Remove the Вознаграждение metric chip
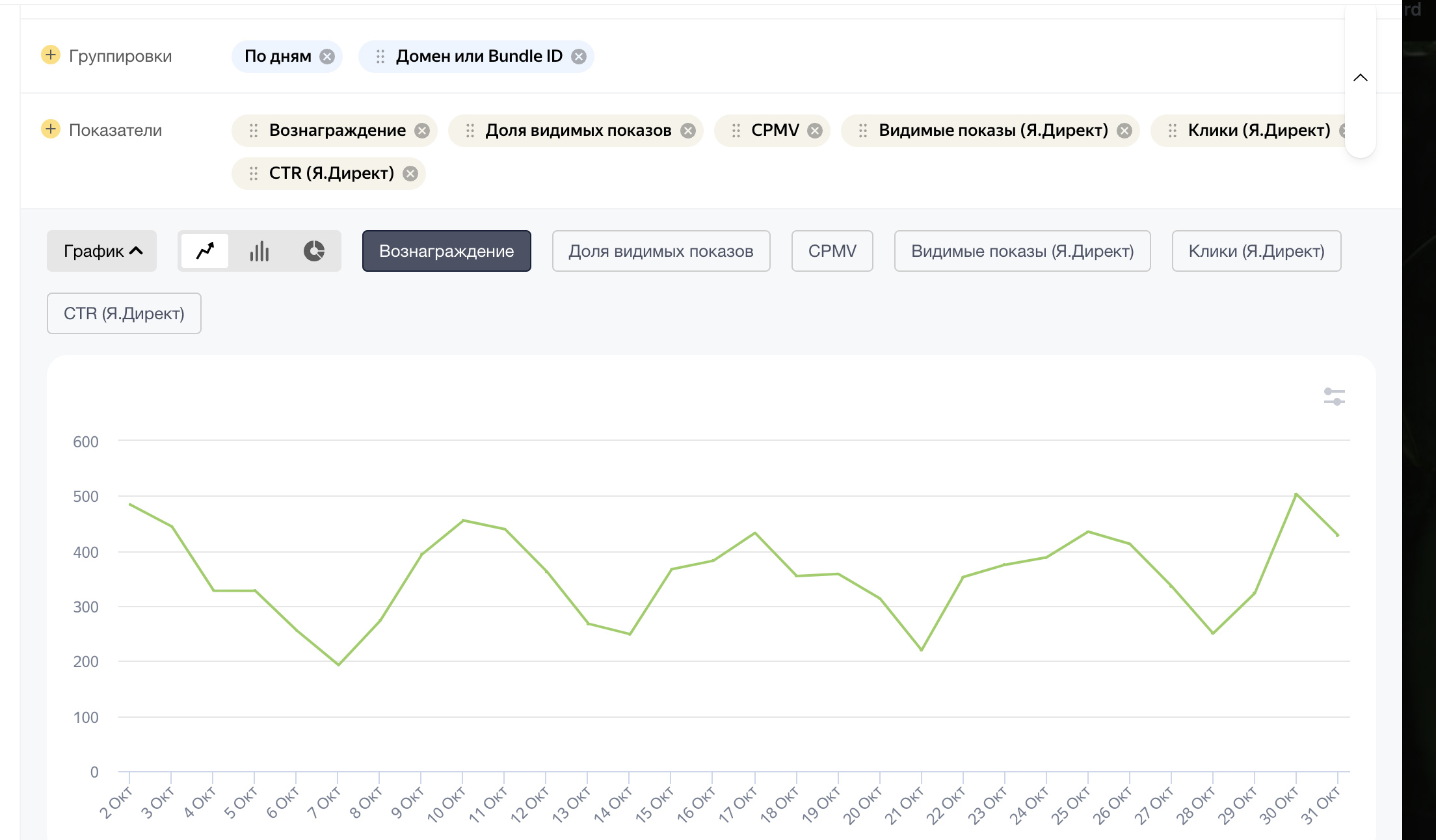 click(422, 131)
